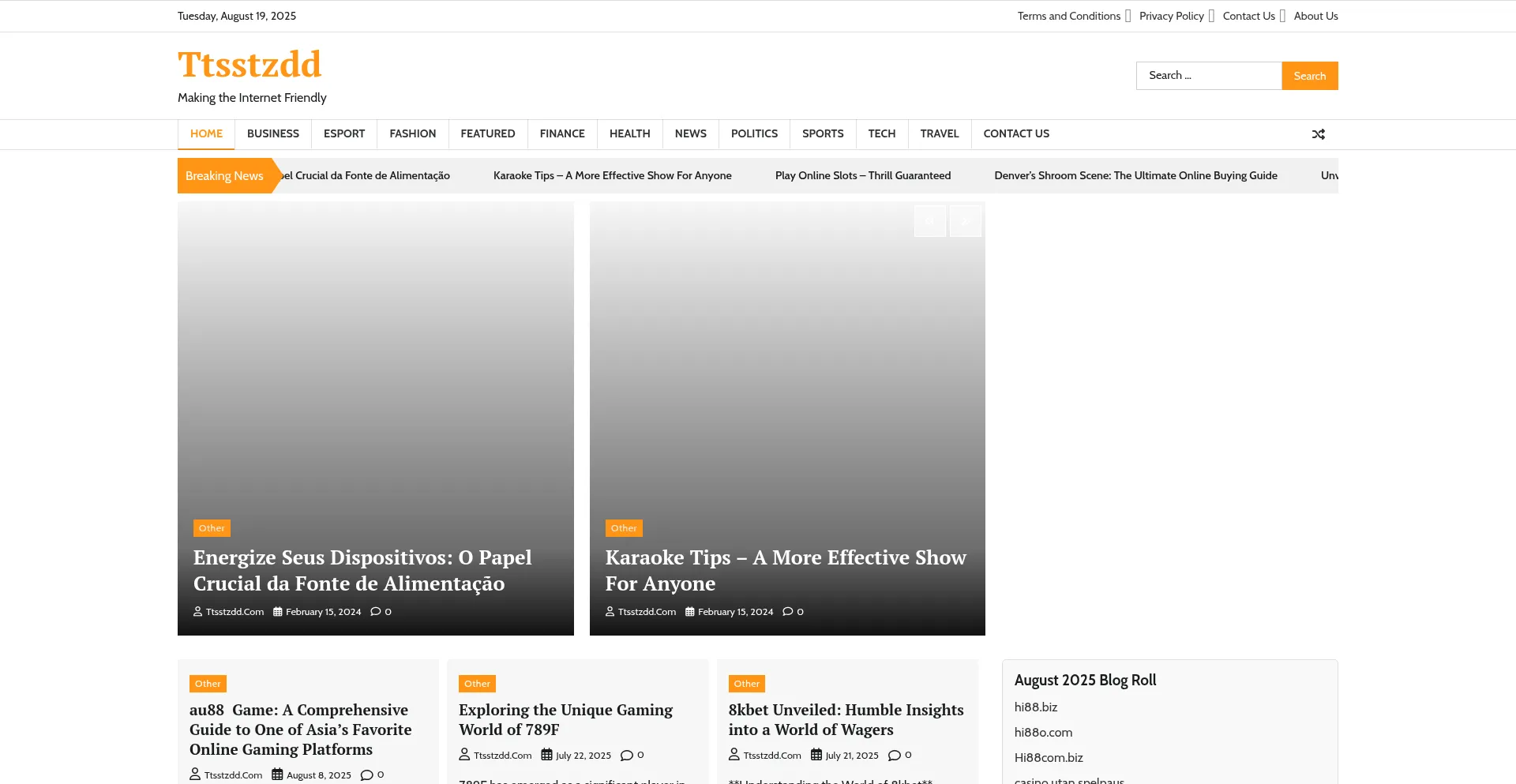Click Other tag above au88 Game post
This screenshot has width=1516, height=784.
click(x=208, y=684)
